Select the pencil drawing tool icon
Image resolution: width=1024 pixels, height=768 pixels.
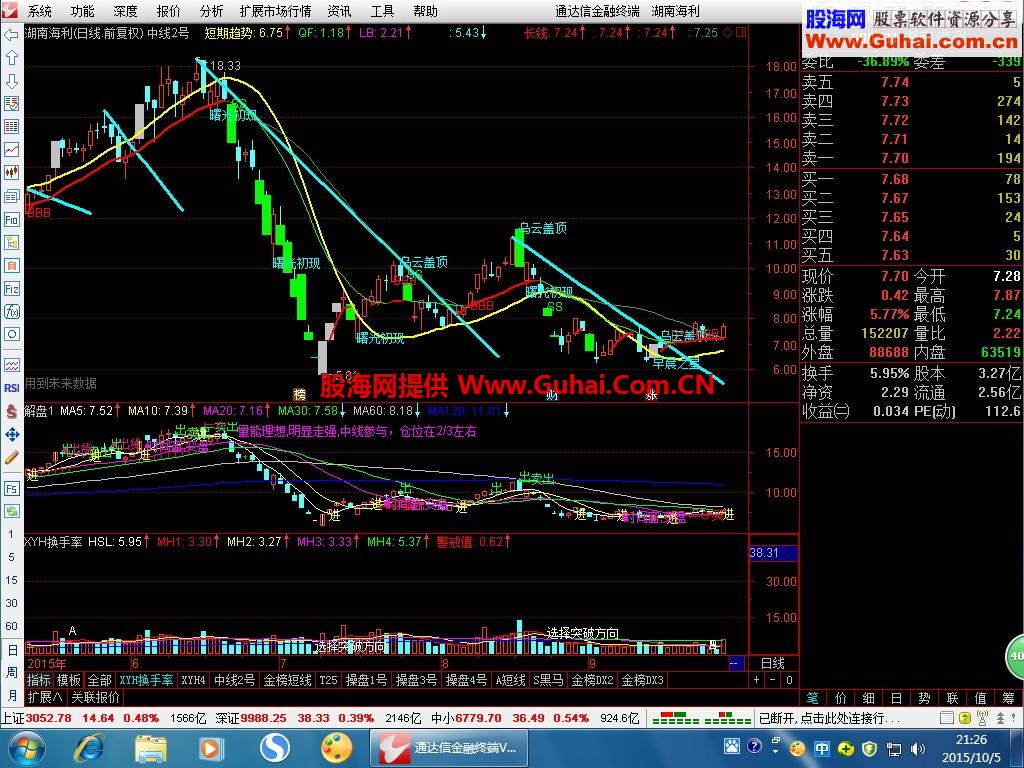[11, 457]
